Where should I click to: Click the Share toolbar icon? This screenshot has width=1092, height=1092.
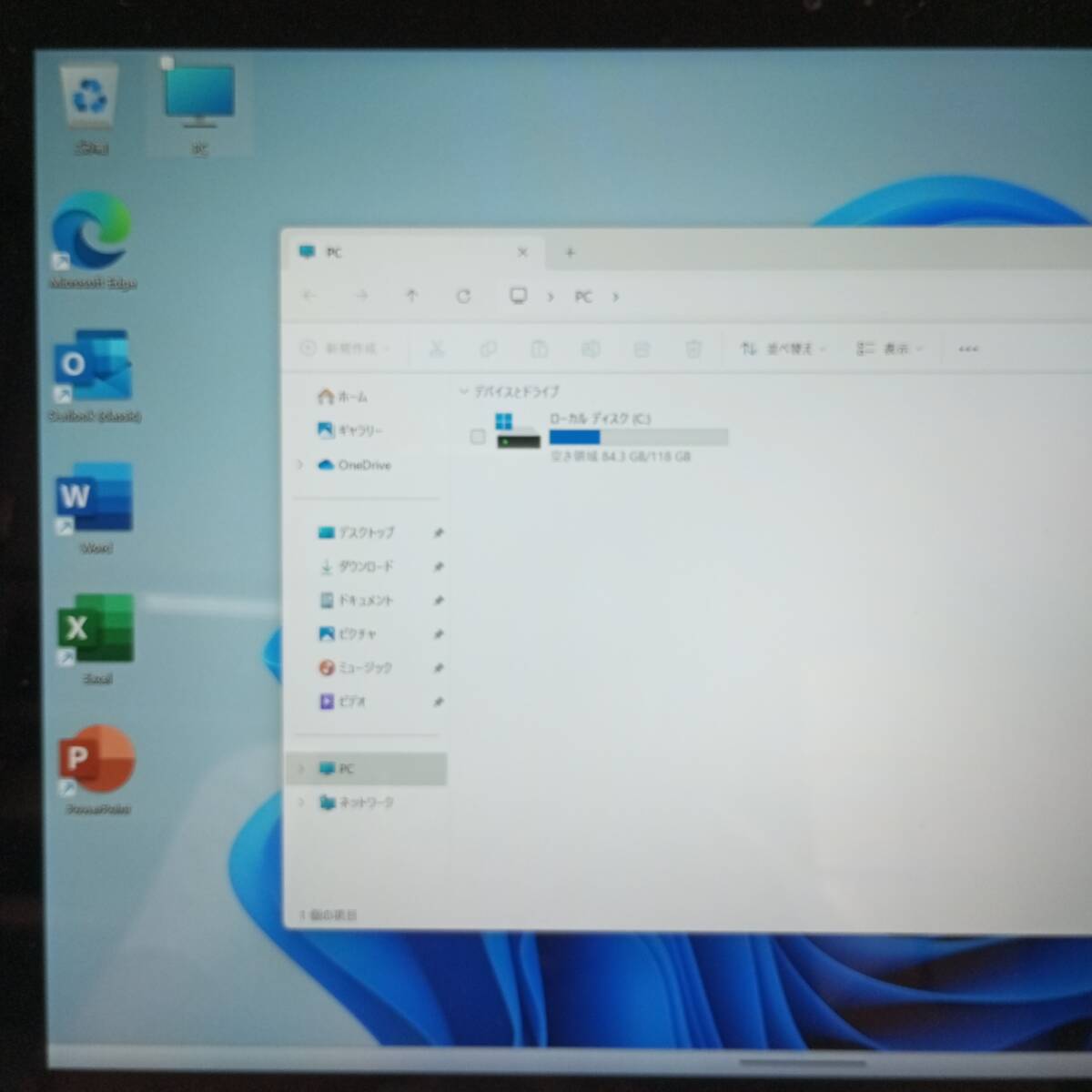tap(642, 349)
